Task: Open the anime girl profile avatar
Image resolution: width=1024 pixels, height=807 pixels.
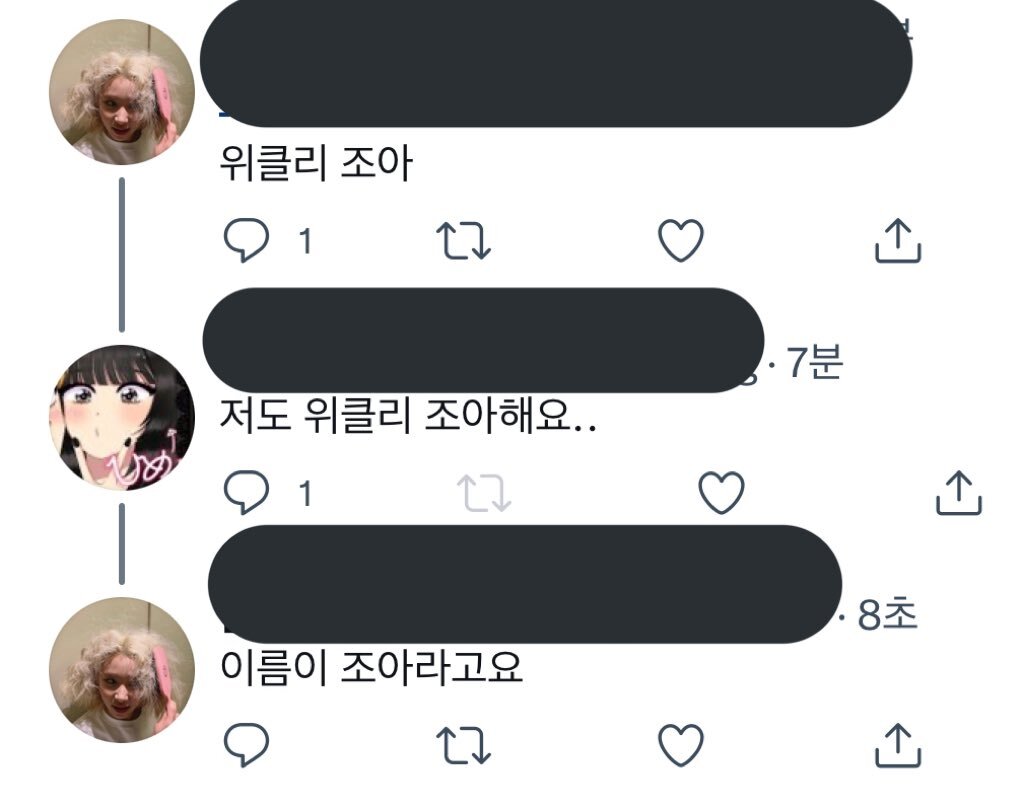Action: pyautogui.click(x=122, y=418)
